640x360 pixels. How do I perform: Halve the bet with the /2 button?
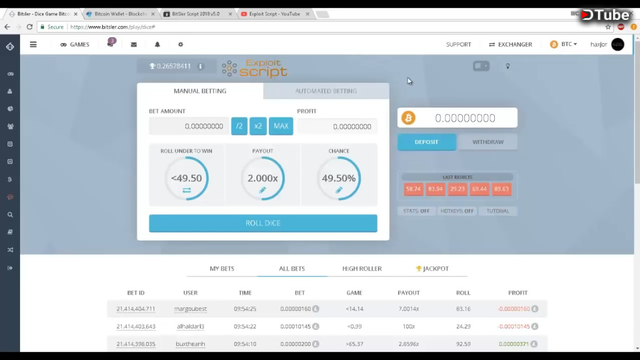[239, 126]
